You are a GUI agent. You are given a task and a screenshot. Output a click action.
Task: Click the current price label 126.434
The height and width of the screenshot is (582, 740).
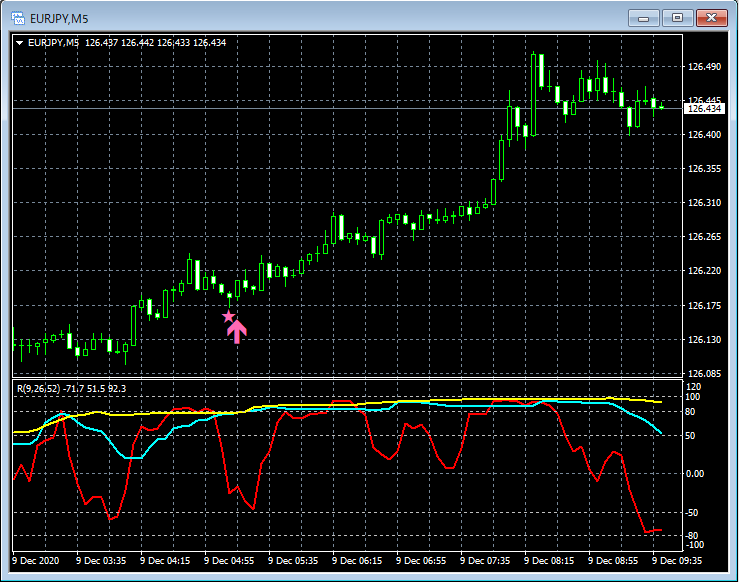[704, 109]
